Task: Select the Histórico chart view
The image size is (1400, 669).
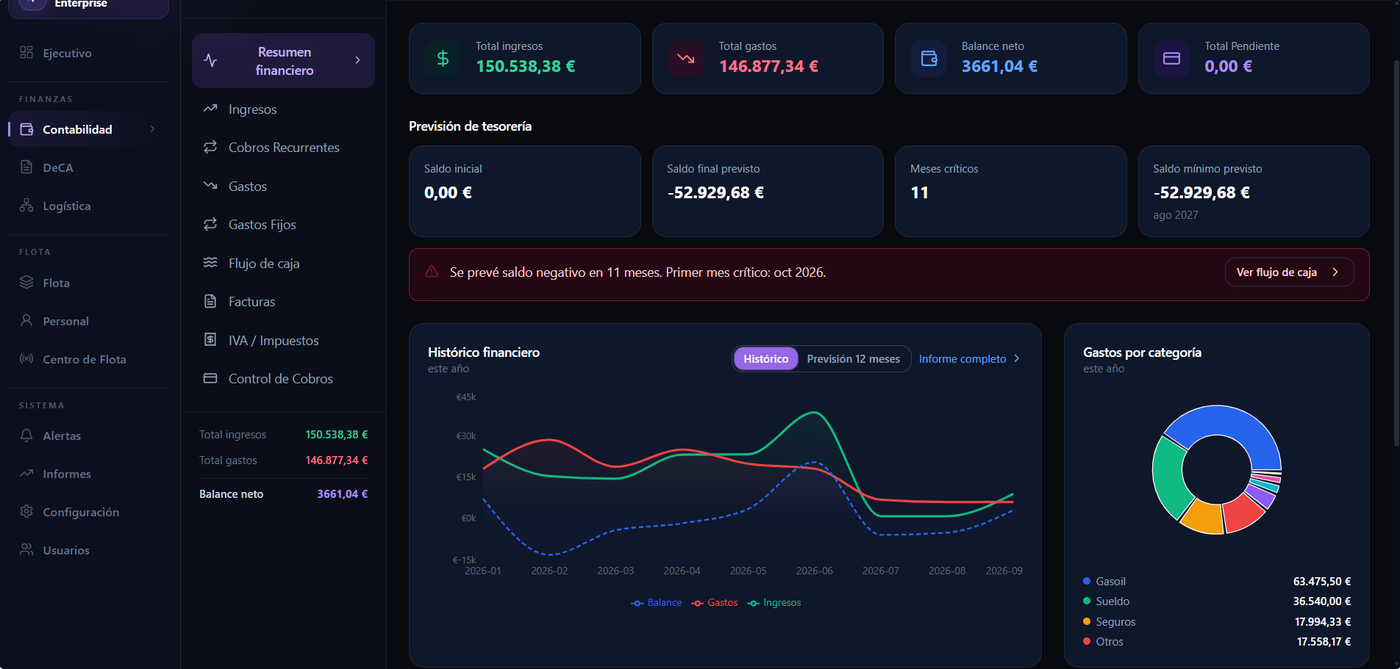Action: coord(766,359)
